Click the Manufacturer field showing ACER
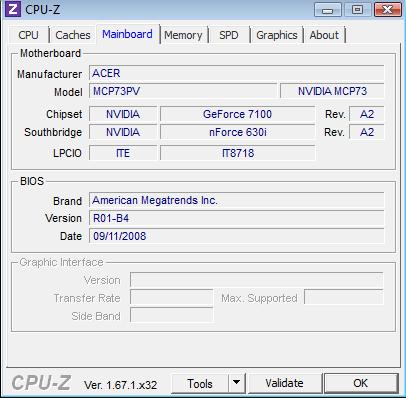Screen dimensions: 406x398 click(237, 73)
